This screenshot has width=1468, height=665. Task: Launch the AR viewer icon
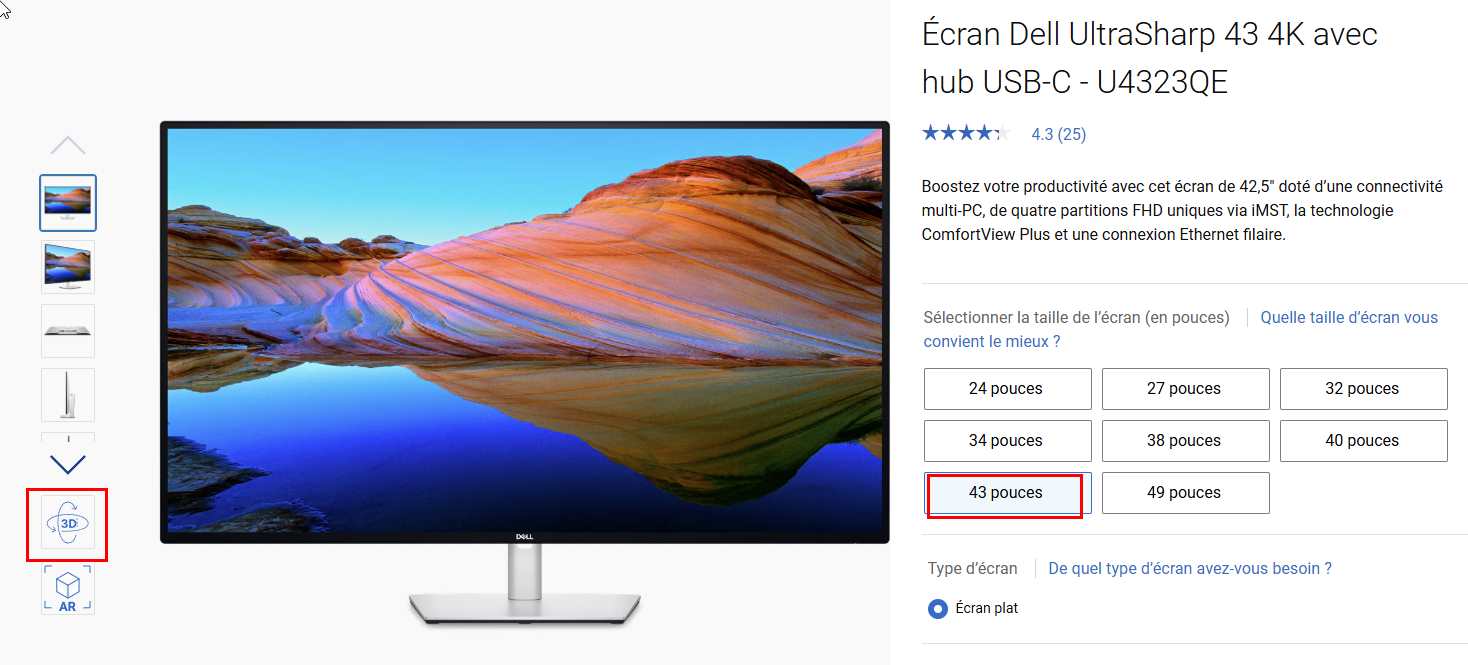68,589
